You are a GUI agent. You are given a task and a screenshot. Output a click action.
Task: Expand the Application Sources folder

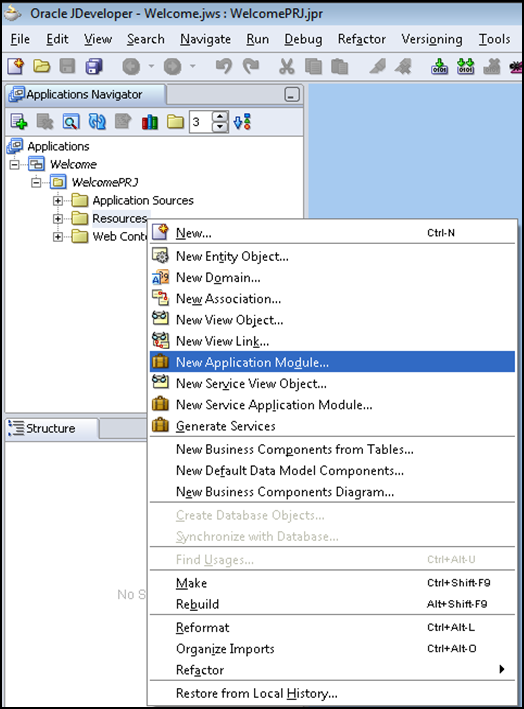(x=58, y=200)
